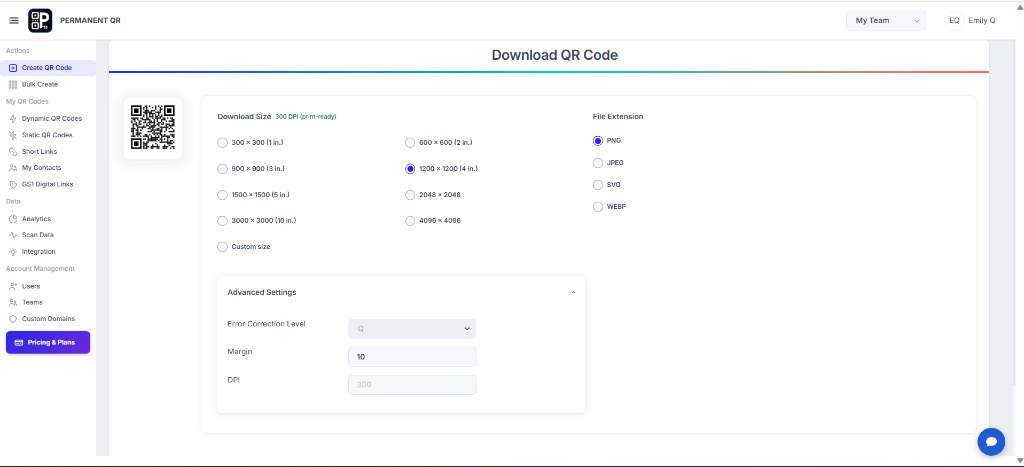
Task: Select the 1200 × 1200 (4 in.) size
Action: [x=410, y=169]
